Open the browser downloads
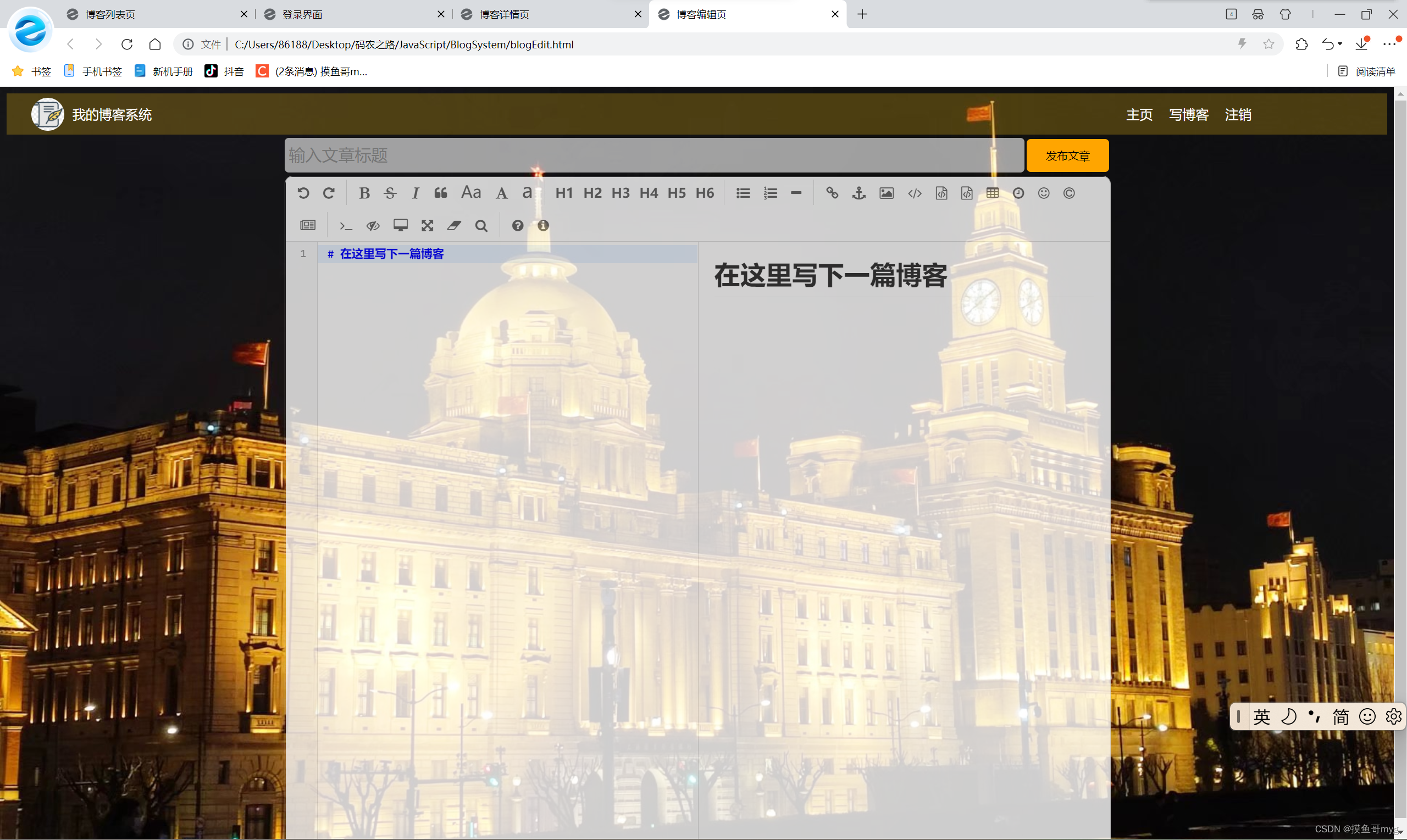Screen dimensions: 1407x840 [1362, 44]
